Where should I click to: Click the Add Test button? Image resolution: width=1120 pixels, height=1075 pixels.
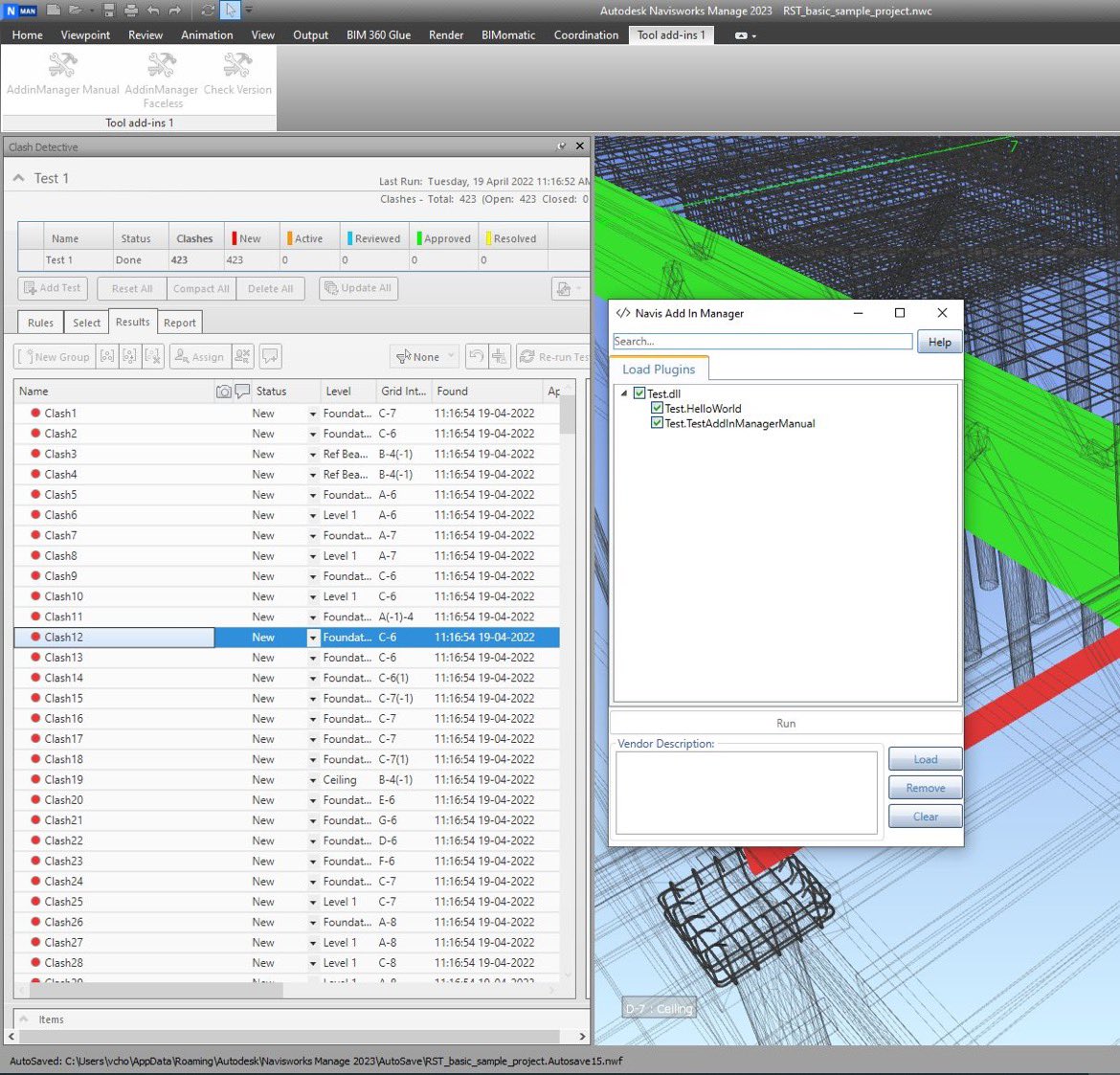point(53,288)
